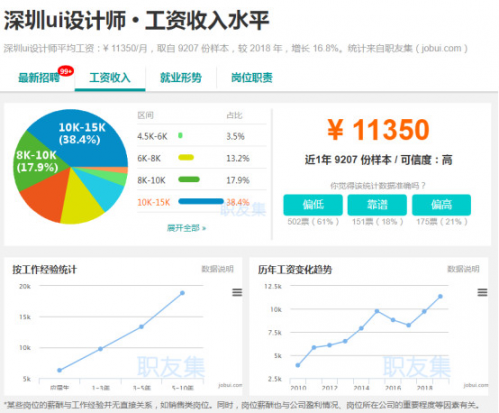
Task: Vote 偏高 on salary accuracy
Action: (441, 205)
